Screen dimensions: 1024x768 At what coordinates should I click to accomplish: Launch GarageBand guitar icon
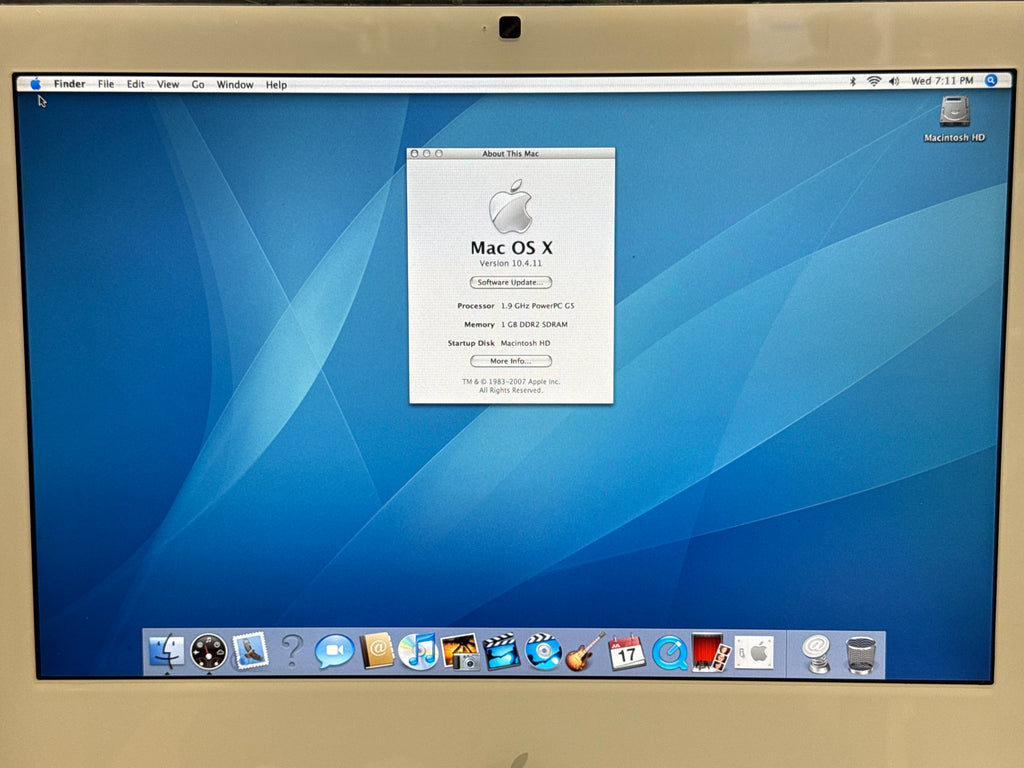coord(584,652)
